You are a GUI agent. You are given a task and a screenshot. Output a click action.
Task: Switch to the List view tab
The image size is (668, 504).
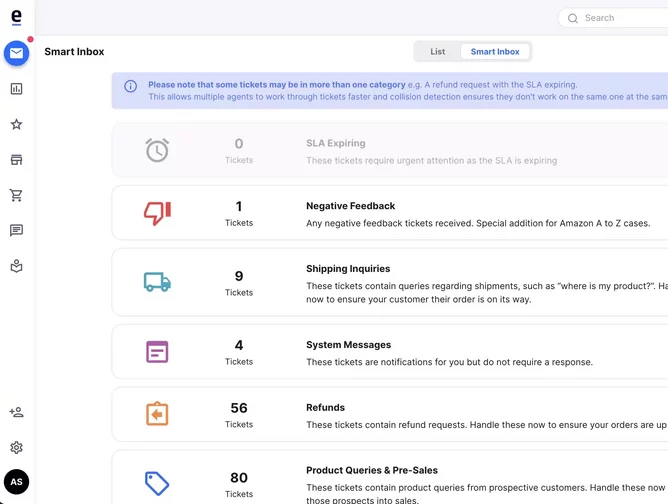438,52
